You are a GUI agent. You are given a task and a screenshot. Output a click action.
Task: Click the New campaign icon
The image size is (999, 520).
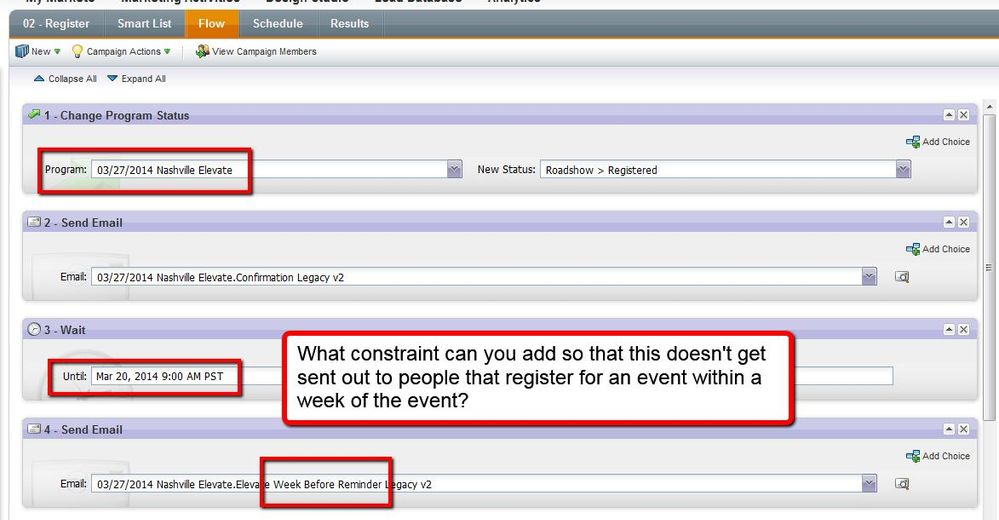22,51
